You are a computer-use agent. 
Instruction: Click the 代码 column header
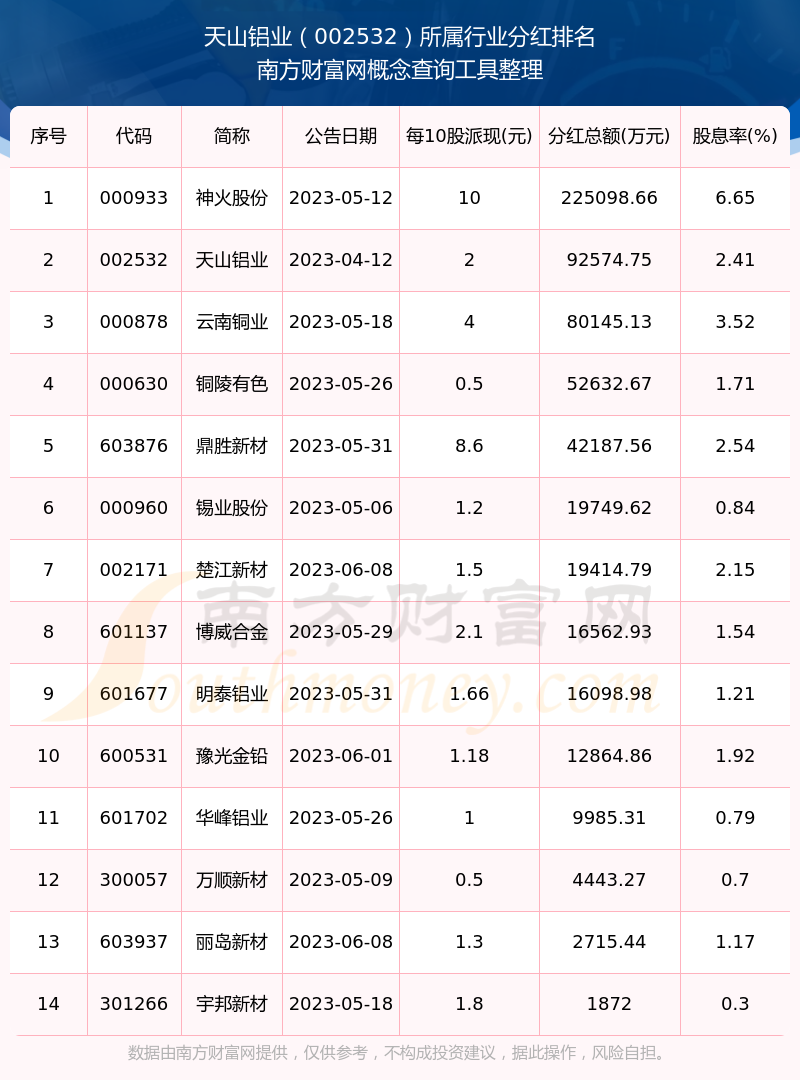(x=134, y=136)
